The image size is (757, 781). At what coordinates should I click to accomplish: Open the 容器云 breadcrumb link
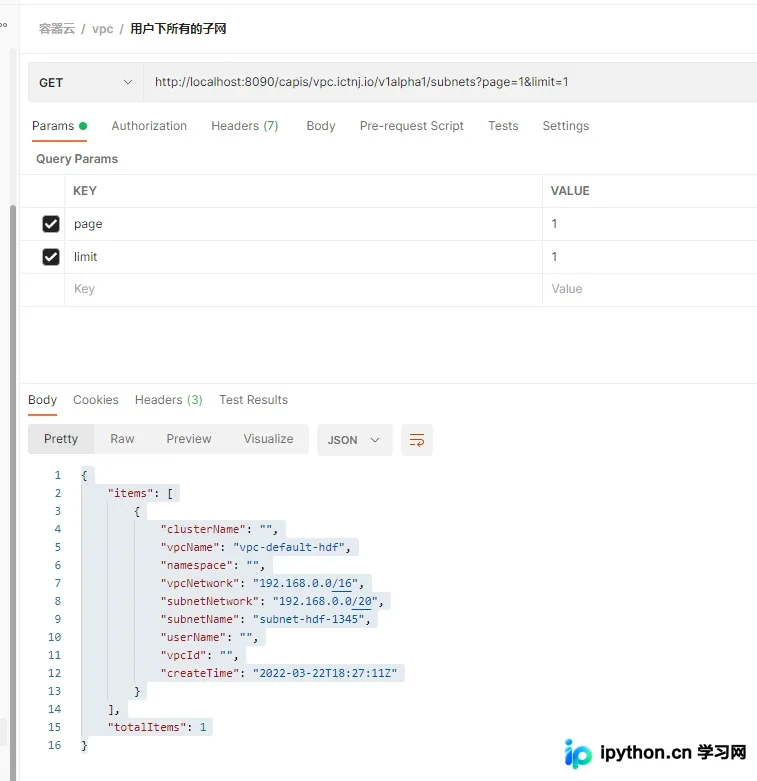coord(57,29)
